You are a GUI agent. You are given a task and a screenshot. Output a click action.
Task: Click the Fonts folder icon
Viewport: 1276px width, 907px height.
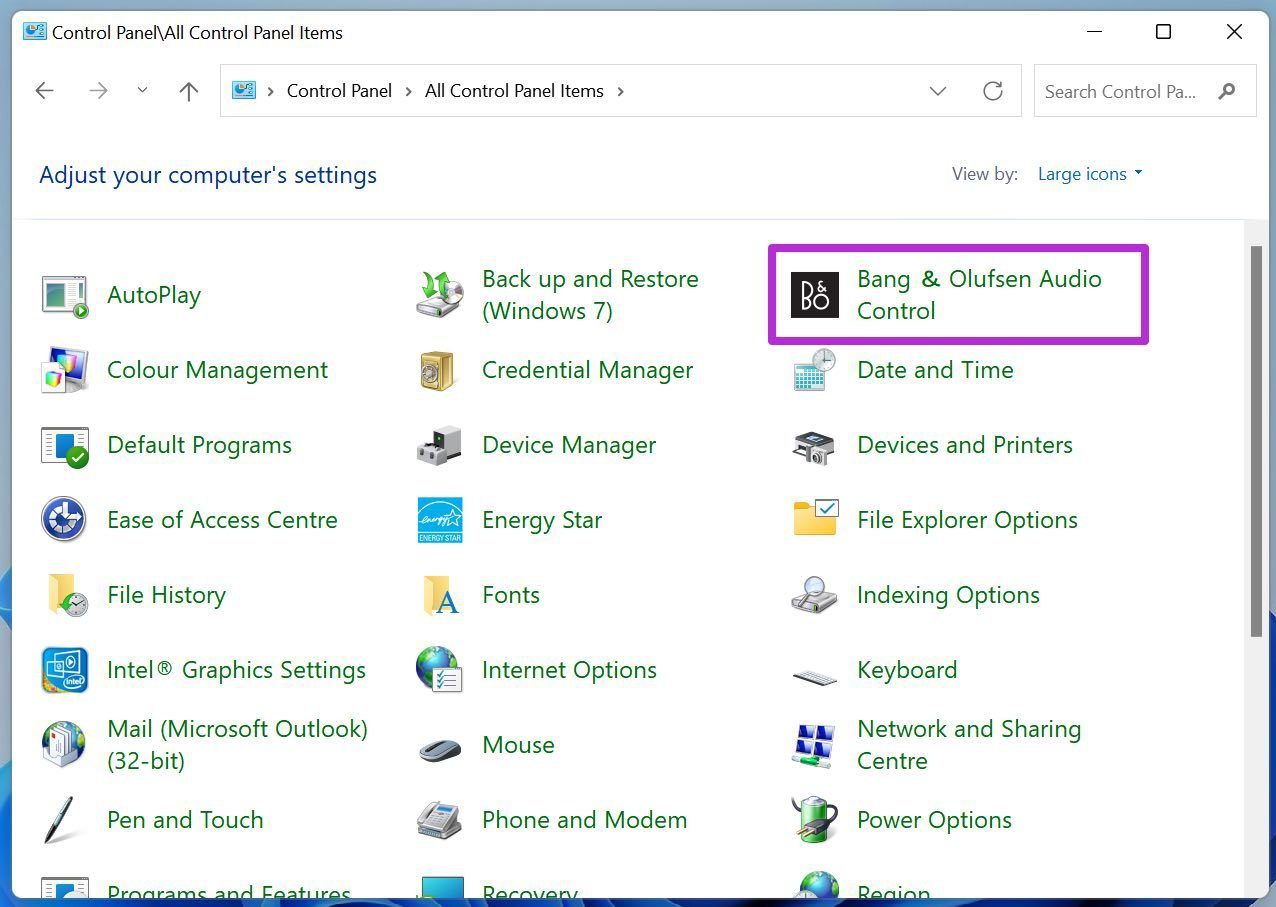pyautogui.click(x=441, y=595)
